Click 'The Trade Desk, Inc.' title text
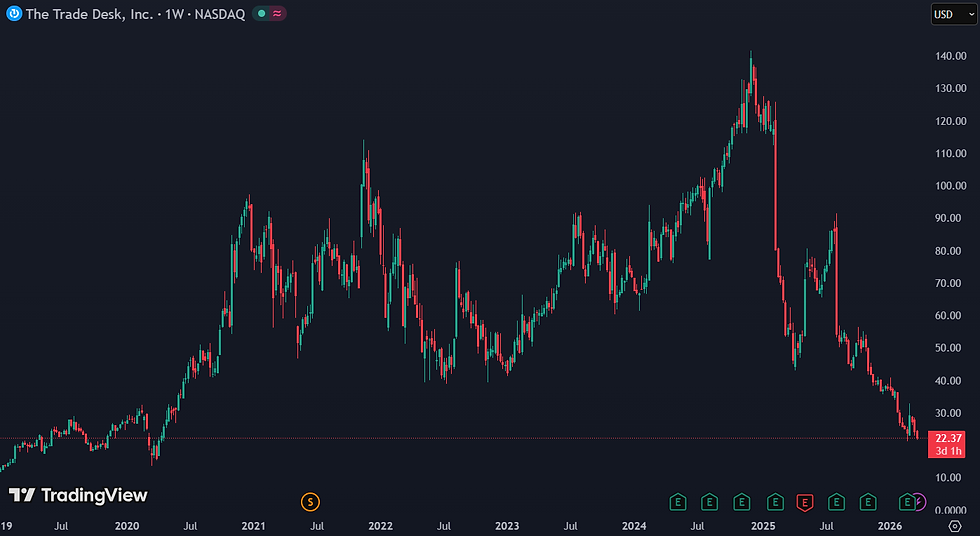 pyautogui.click(x=89, y=14)
